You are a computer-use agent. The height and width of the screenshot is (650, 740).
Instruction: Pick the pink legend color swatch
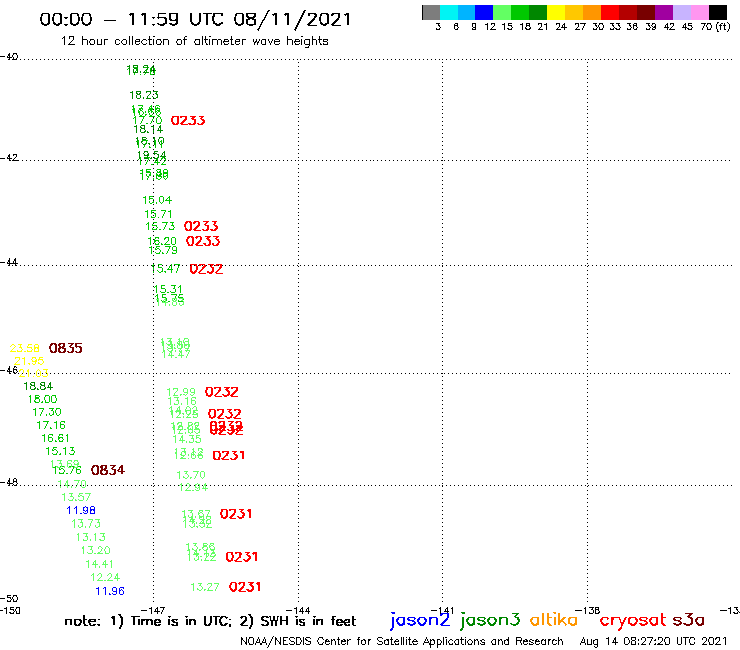coord(700,12)
